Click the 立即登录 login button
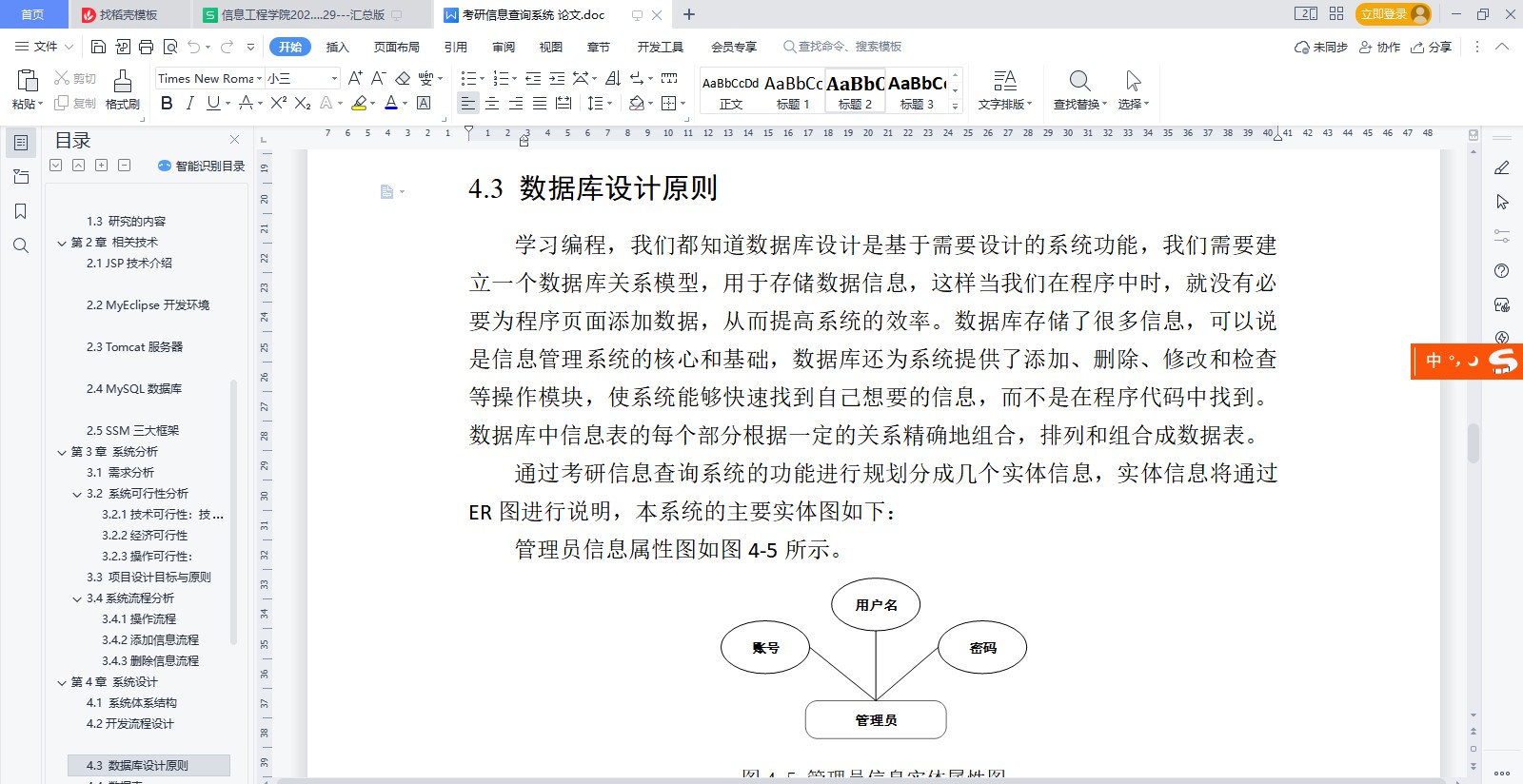This screenshot has width=1523, height=784. (1383, 14)
